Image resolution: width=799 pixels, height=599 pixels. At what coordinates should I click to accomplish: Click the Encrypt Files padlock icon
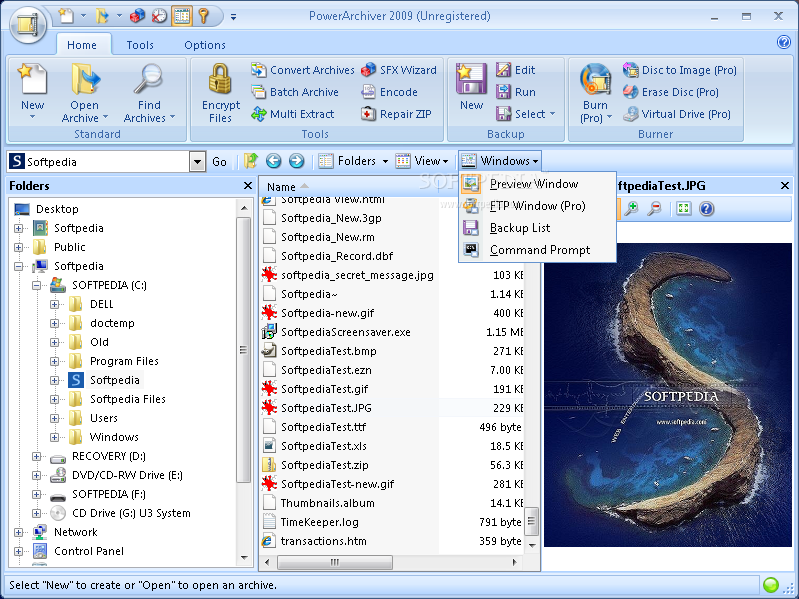(x=220, y=79)
